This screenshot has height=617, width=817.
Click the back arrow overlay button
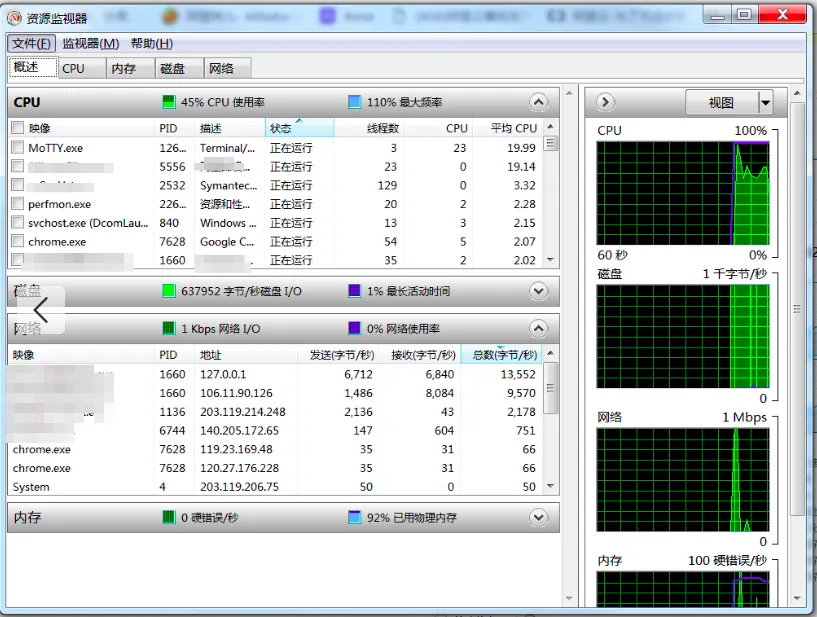pos(41,310)
